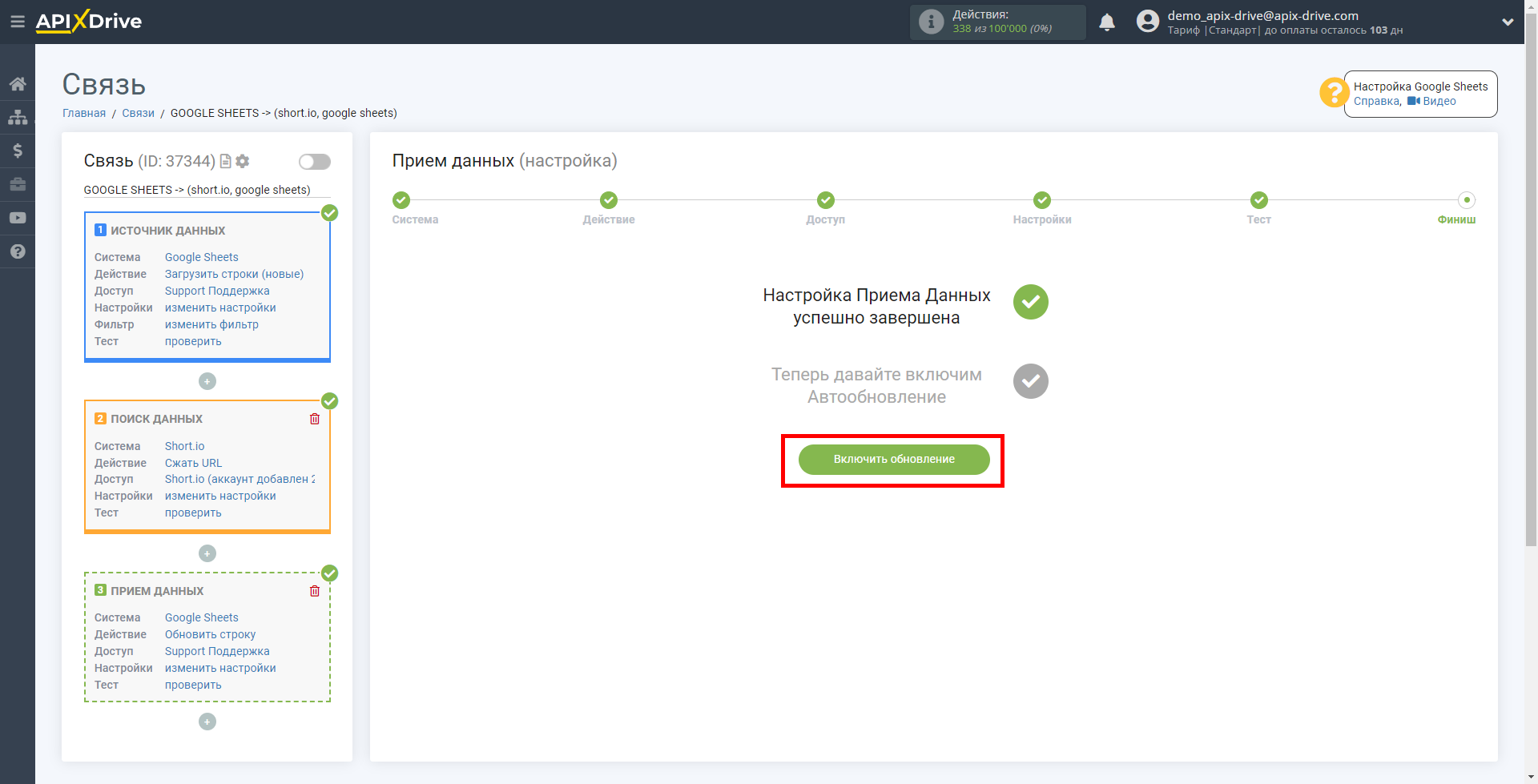The width and height of the screenshot is (1538, 784).
Task: Go to Система step in progress
Action: 401,200
